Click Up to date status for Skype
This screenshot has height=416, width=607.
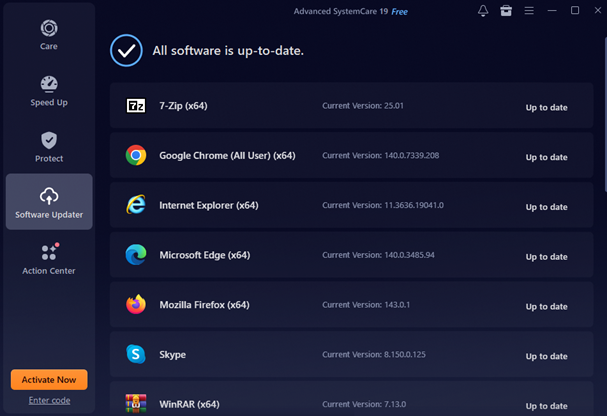click(x=546, y=356)
